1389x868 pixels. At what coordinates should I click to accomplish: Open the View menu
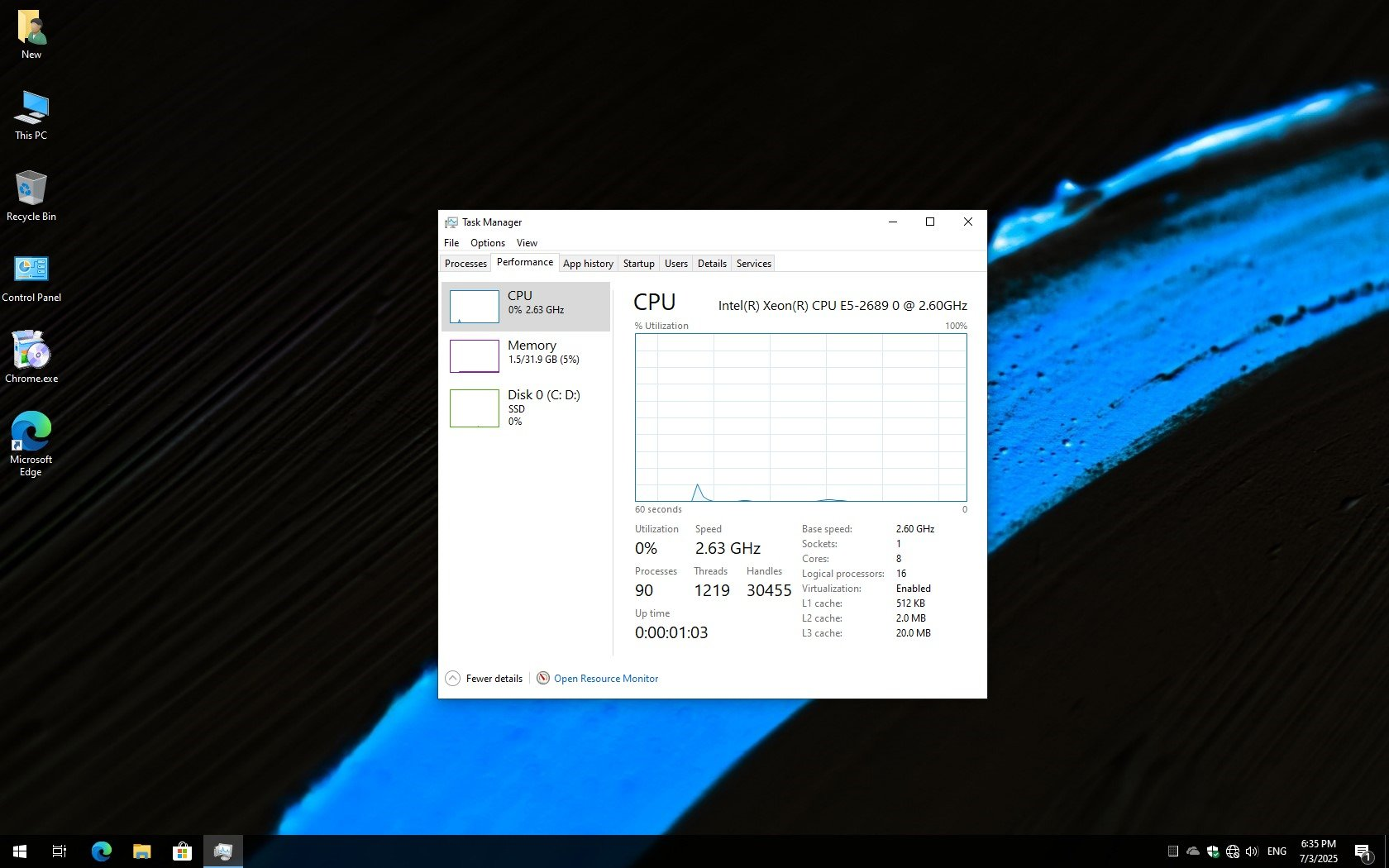tap(527, 243)
